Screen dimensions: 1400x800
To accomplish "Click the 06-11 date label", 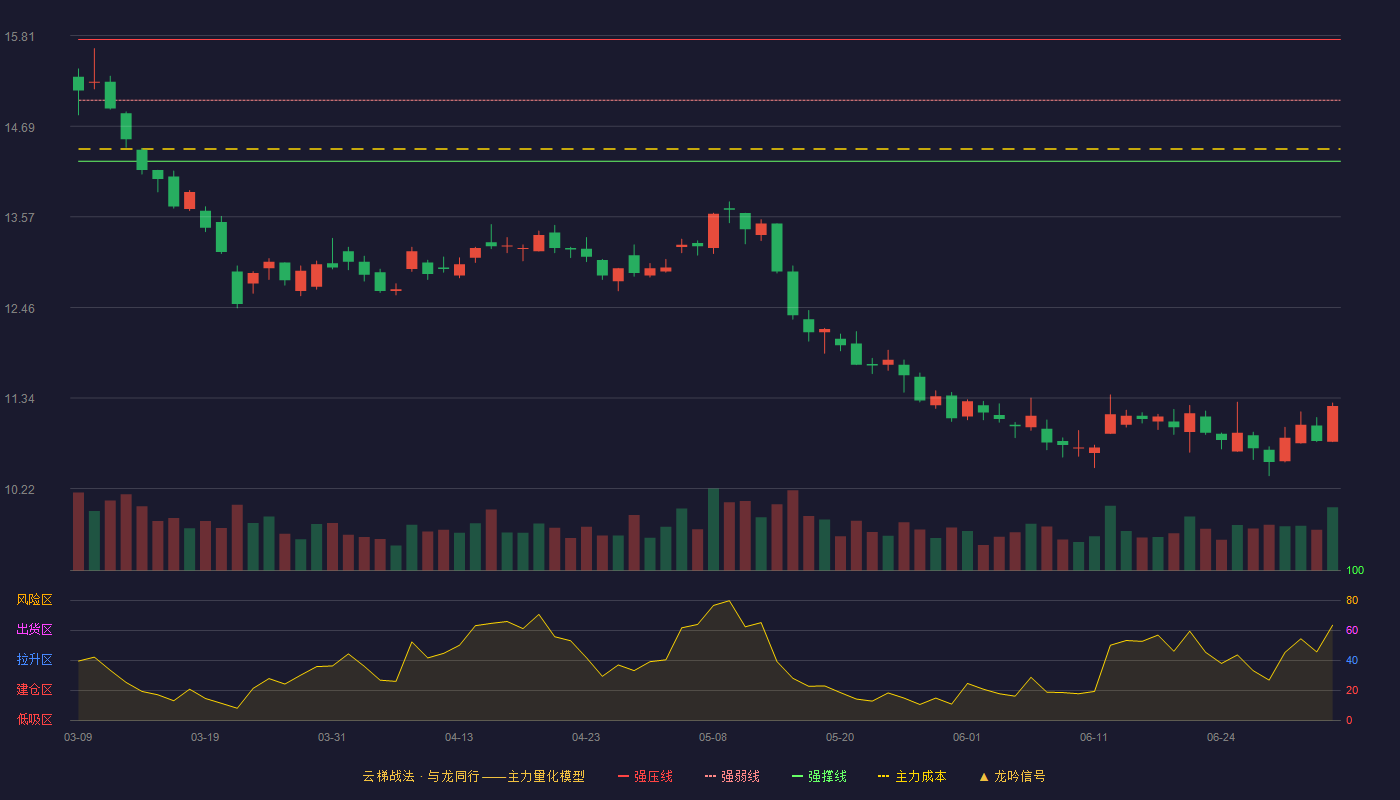I will tap(1094, 737).
